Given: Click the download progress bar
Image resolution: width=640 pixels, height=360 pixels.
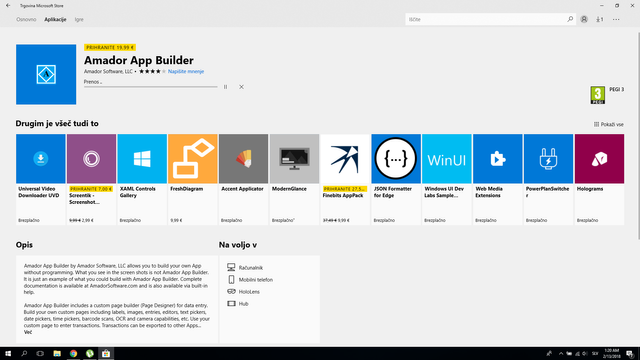Looking at the screenshot, I should point(151,87).
